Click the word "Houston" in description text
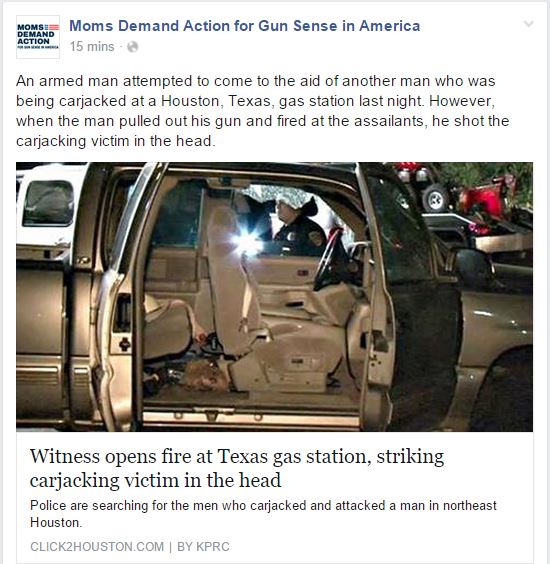Image resolution: width=550 pixels, height=564 pixels. (55, 522)
